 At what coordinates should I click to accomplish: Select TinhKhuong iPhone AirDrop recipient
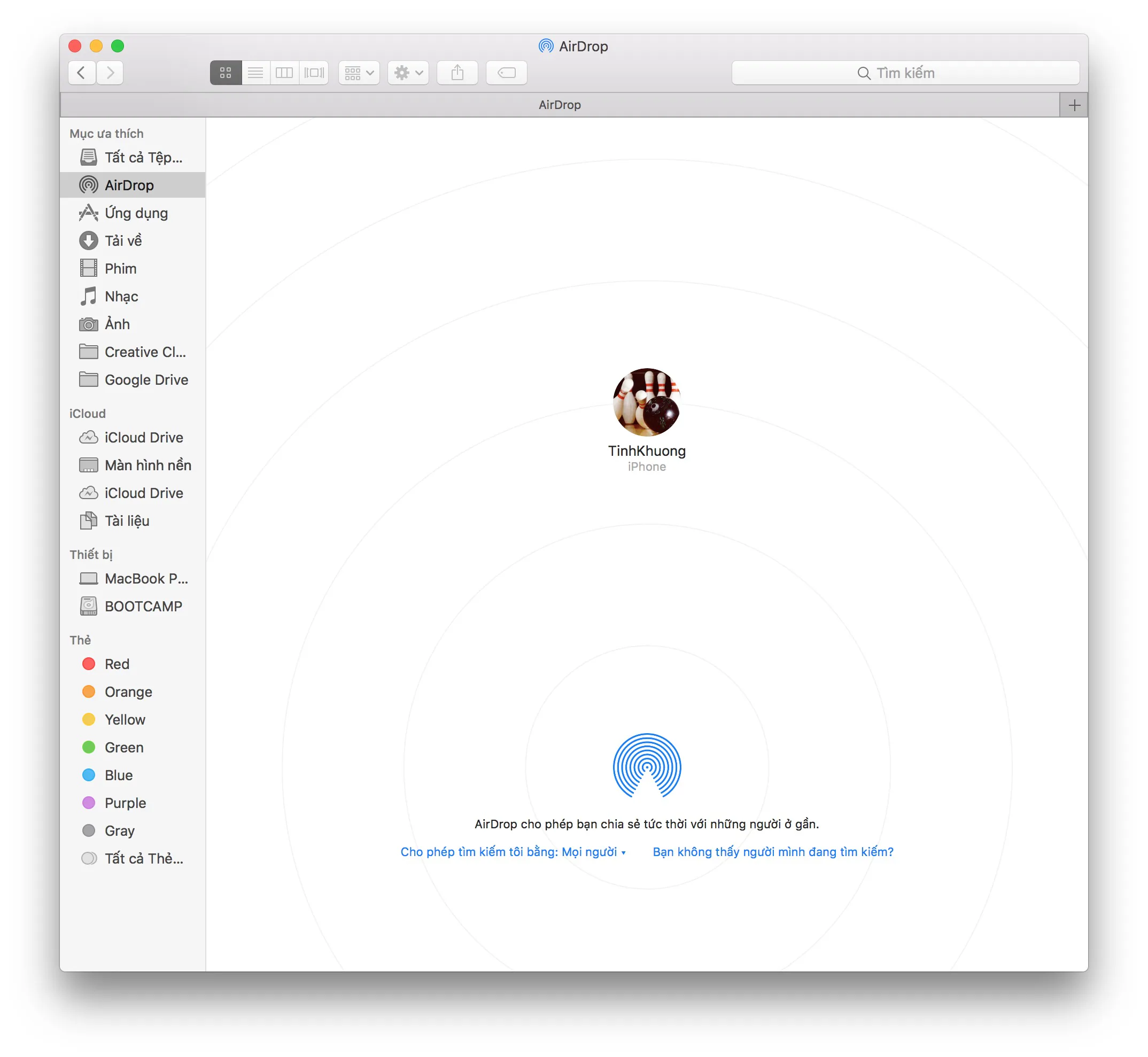click(x=646, y=419)
